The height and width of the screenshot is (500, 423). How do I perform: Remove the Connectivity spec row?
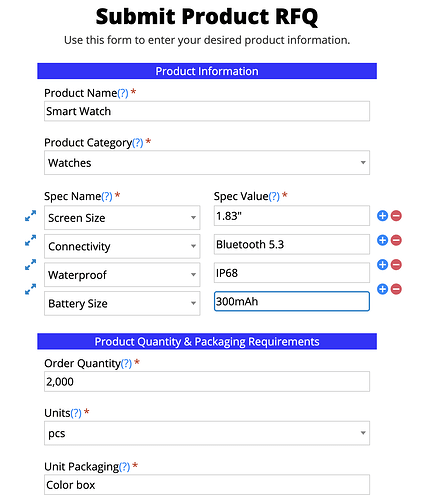396,240
